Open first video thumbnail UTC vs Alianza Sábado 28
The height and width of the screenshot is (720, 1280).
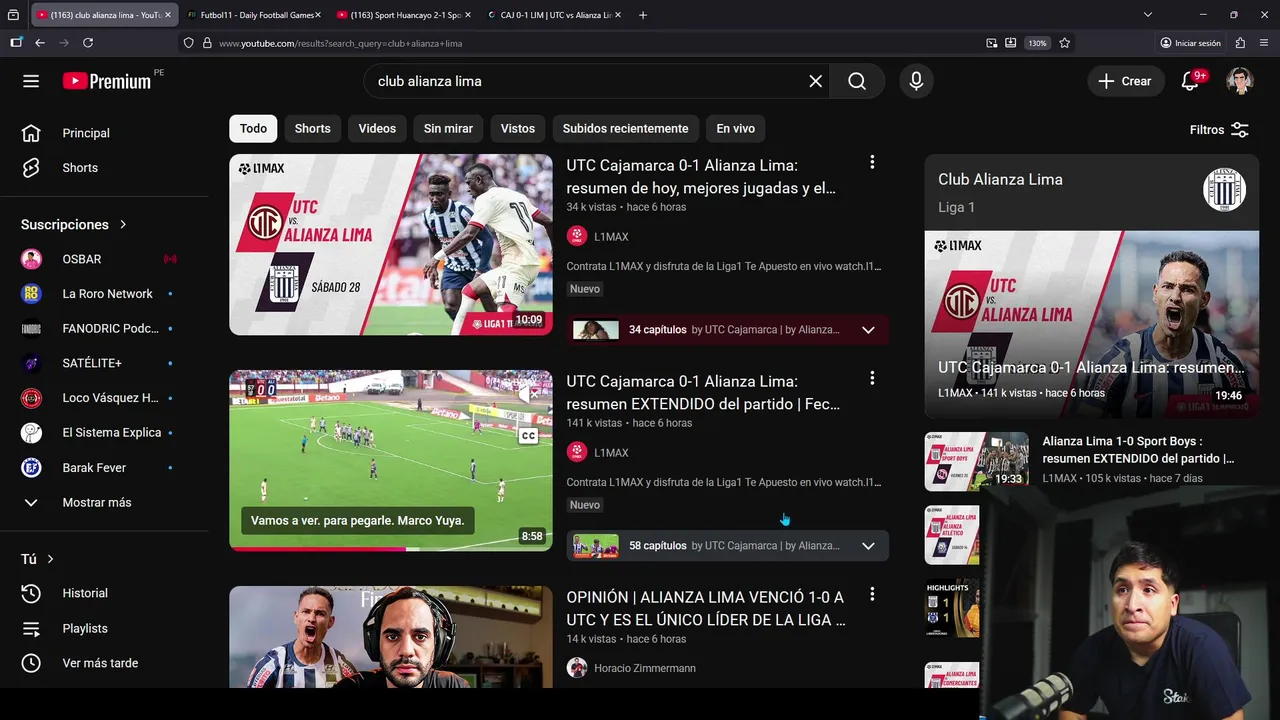coord(391,244)
